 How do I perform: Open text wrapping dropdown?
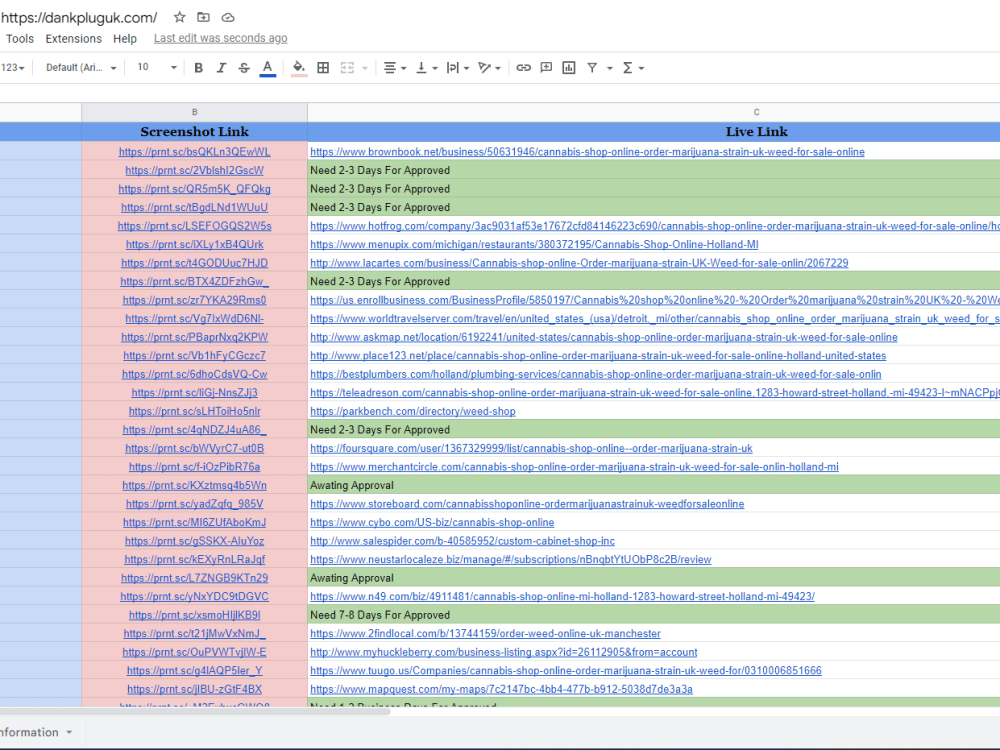pyautogui.click(x=457, y=68)
